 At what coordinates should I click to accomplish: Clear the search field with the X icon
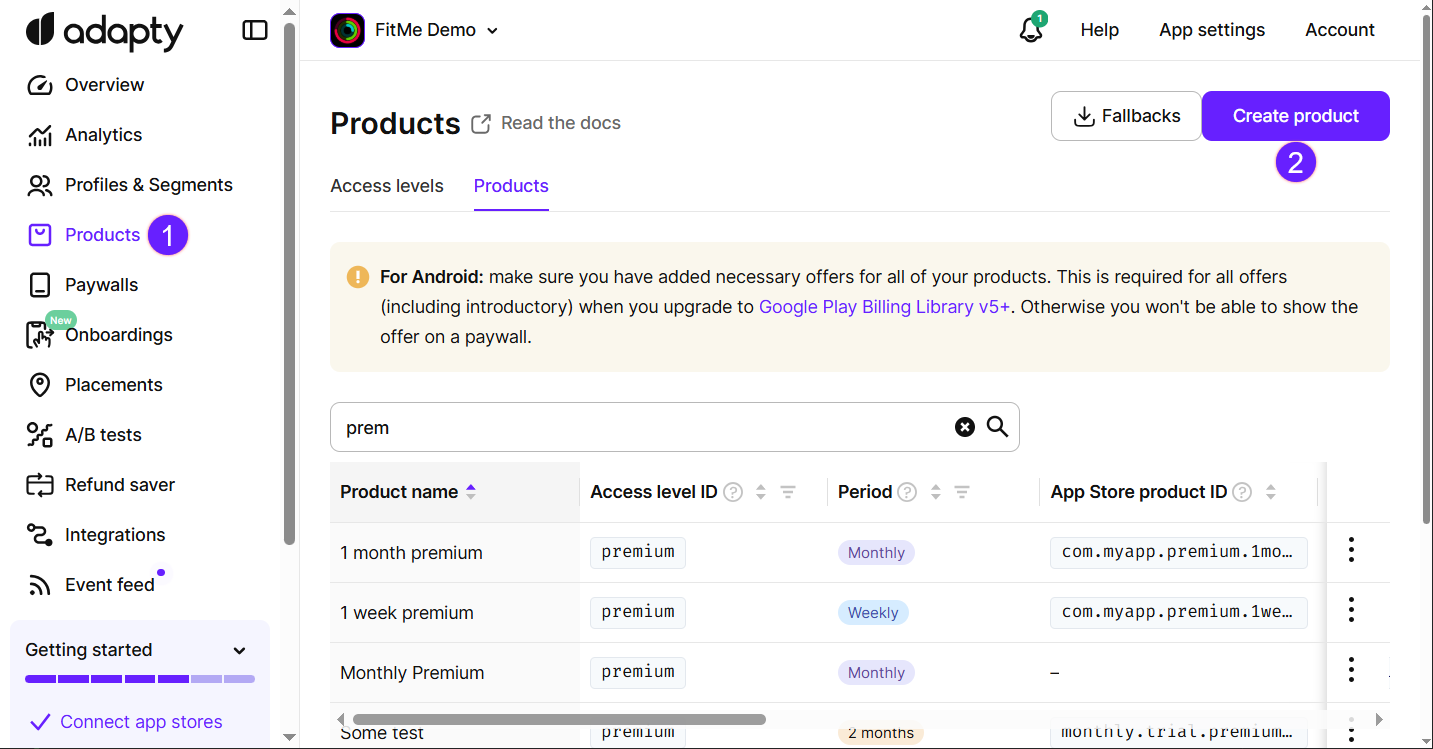pyautogui.click(x=964, y=427)
